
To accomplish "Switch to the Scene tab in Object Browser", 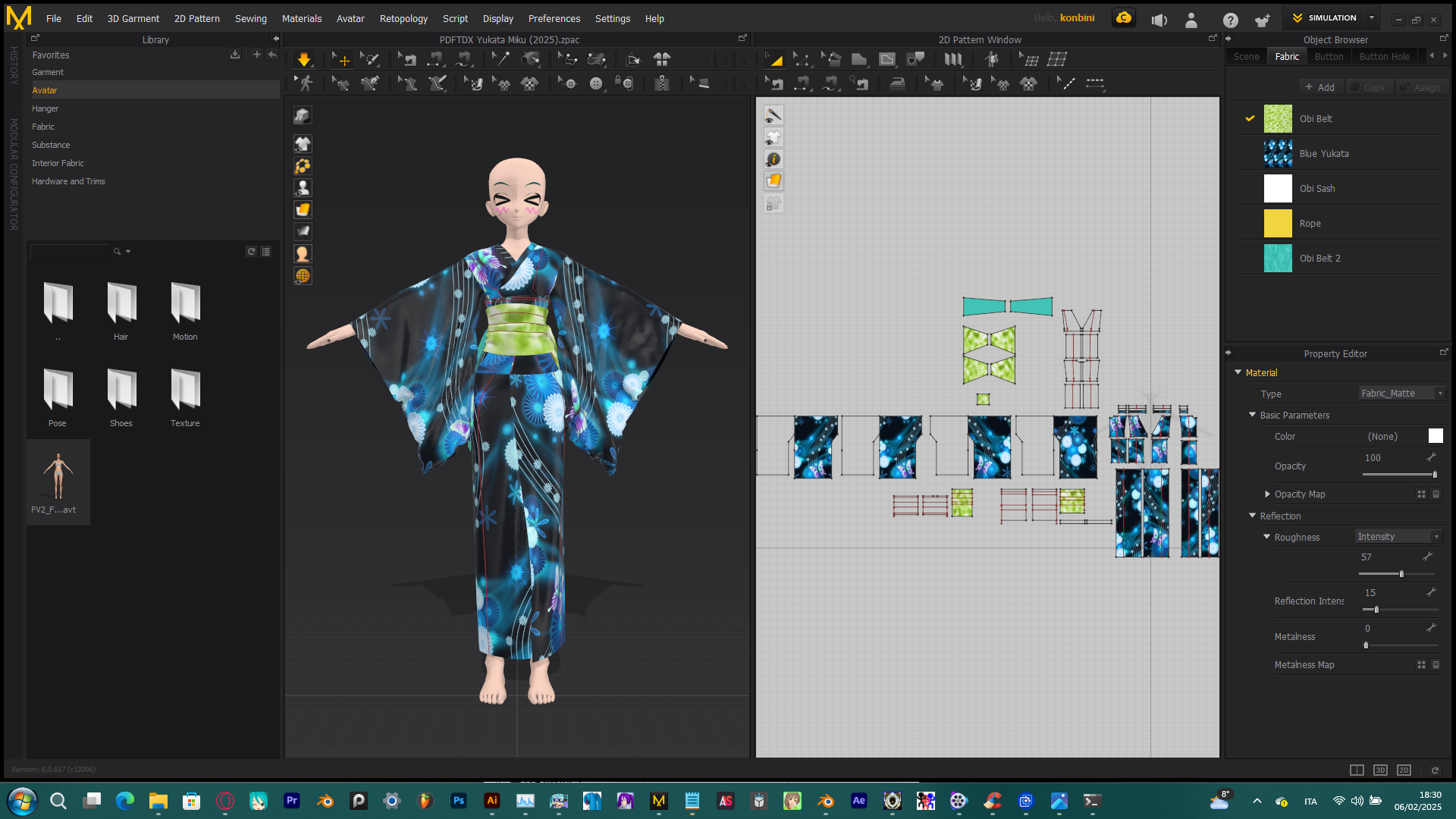I will pyautogui.click(x=1246, y=56).
